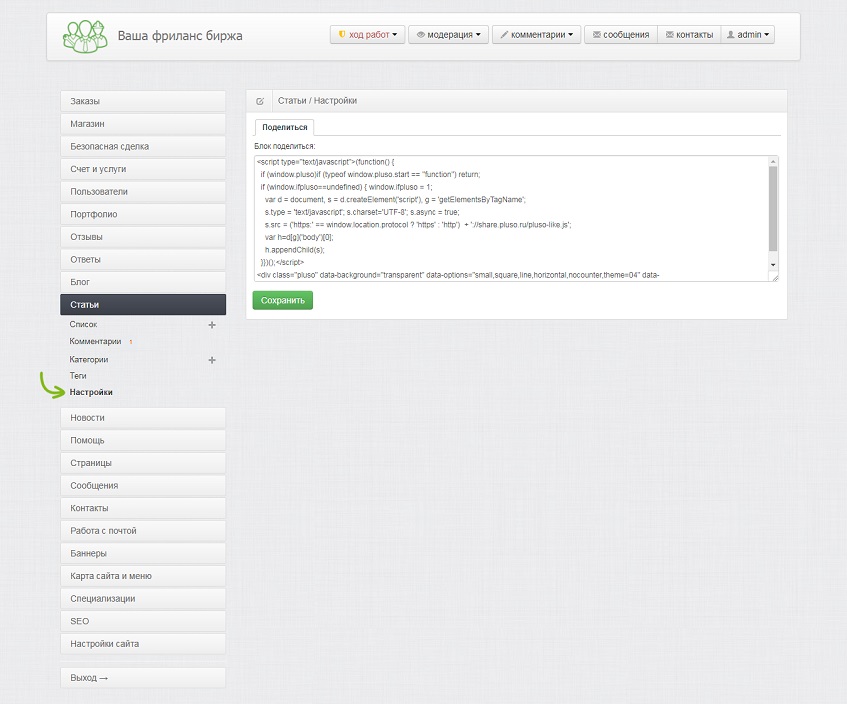
Task: Click the resize grip of the code textarea
Action: 775,278
